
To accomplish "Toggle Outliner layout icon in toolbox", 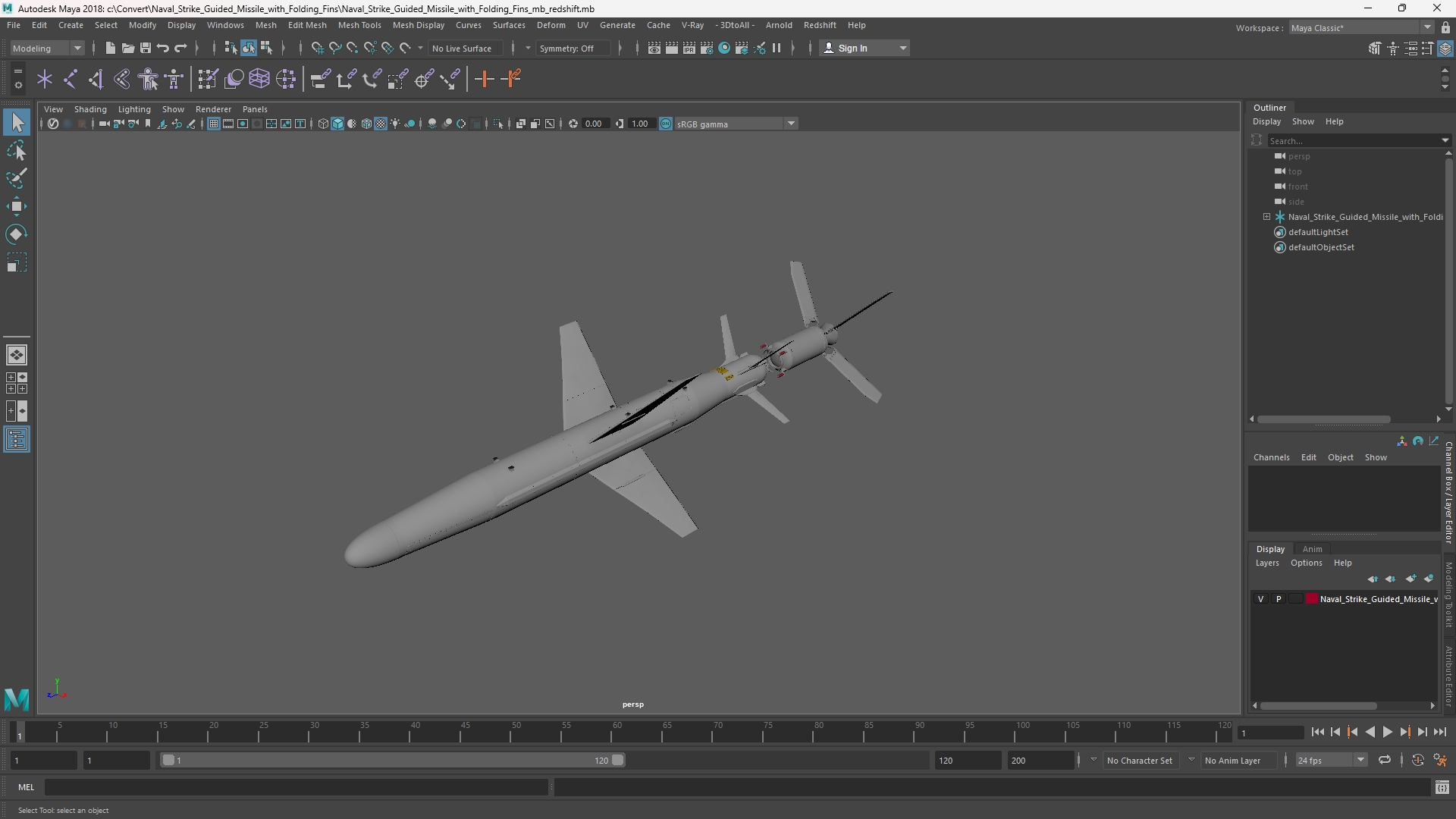I will (x=17, y=440).
